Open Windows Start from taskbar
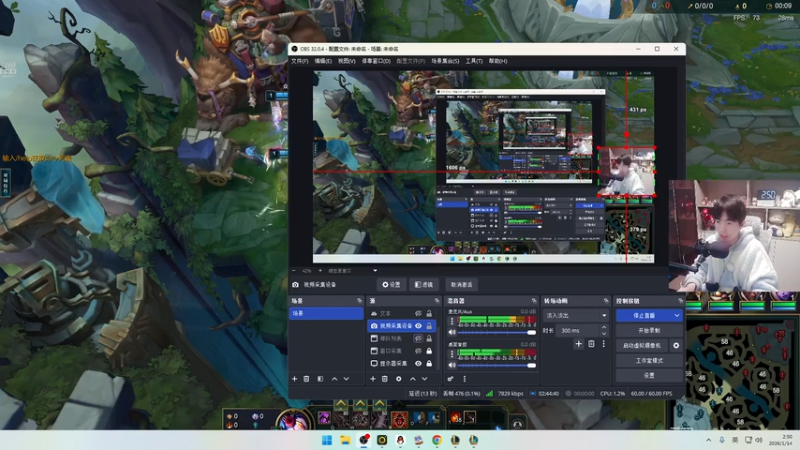 [x=327, y=440]
